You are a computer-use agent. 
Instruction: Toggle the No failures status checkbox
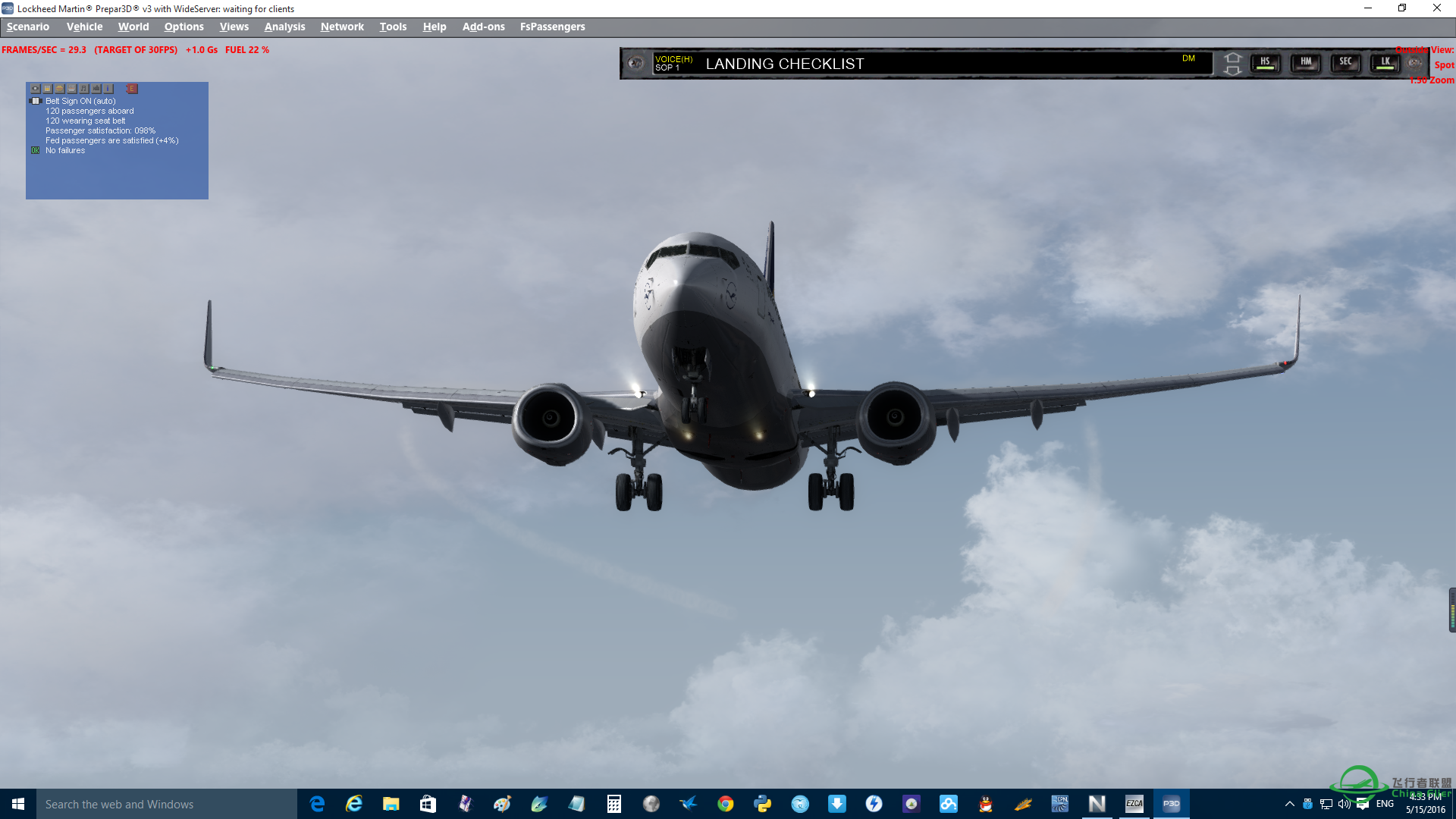pos(37,151)
